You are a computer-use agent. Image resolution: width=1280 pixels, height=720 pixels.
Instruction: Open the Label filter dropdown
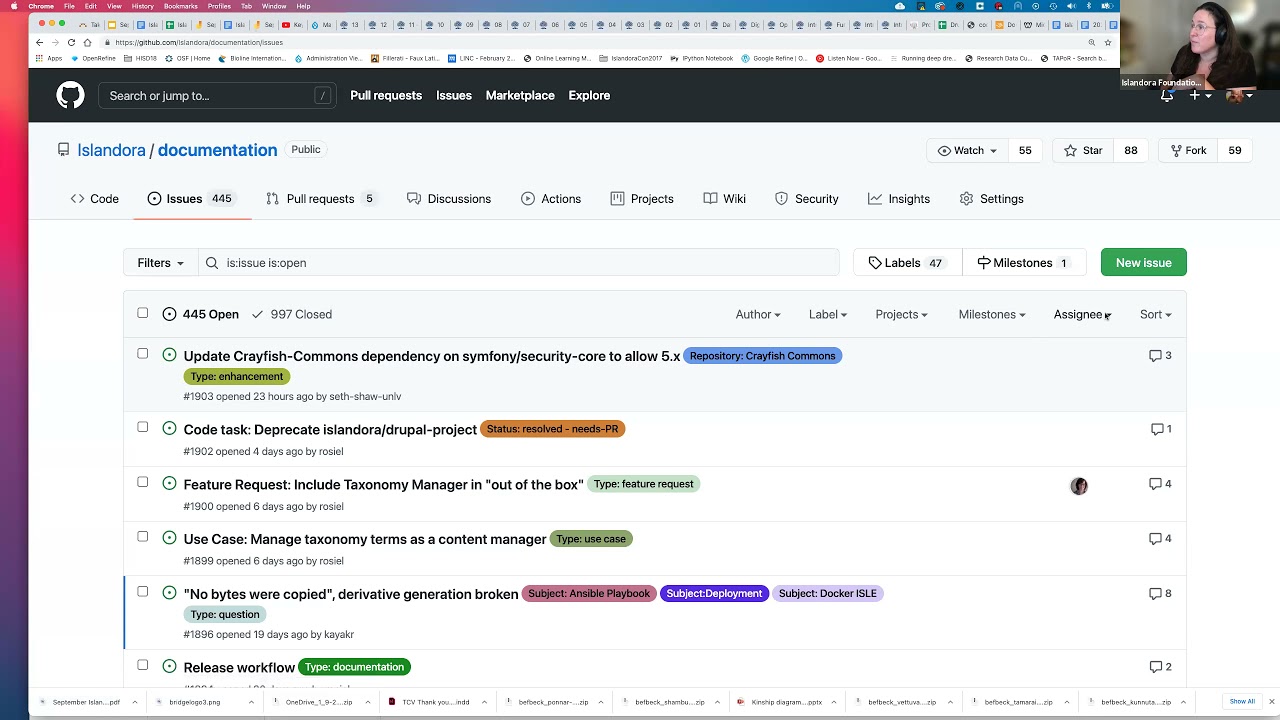(x=828, y=314)
